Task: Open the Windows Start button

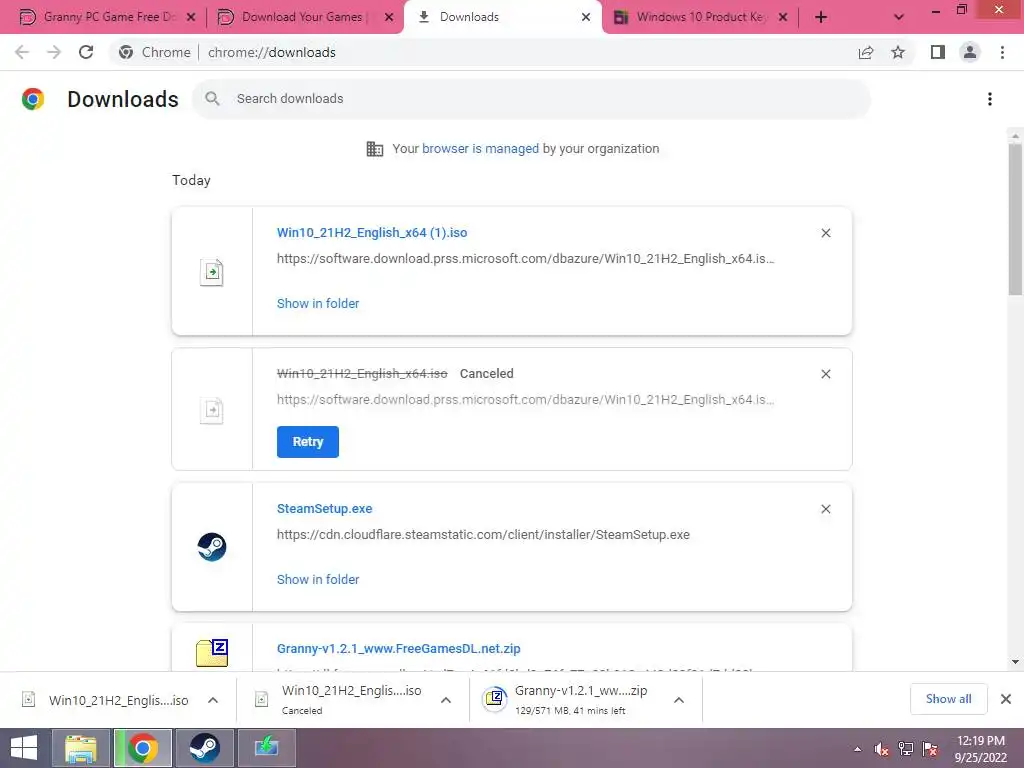Action: [x=24, y=748]
